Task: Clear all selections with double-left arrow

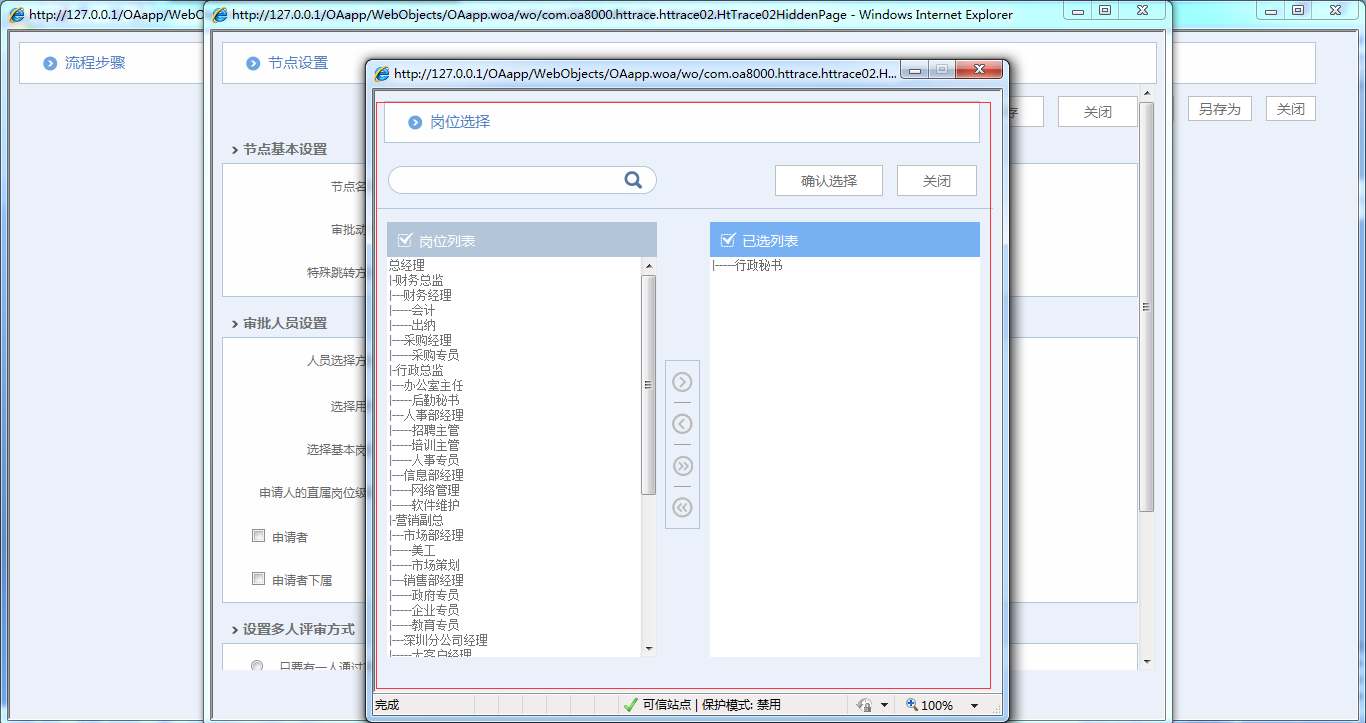Action: (x=682, y=507)
